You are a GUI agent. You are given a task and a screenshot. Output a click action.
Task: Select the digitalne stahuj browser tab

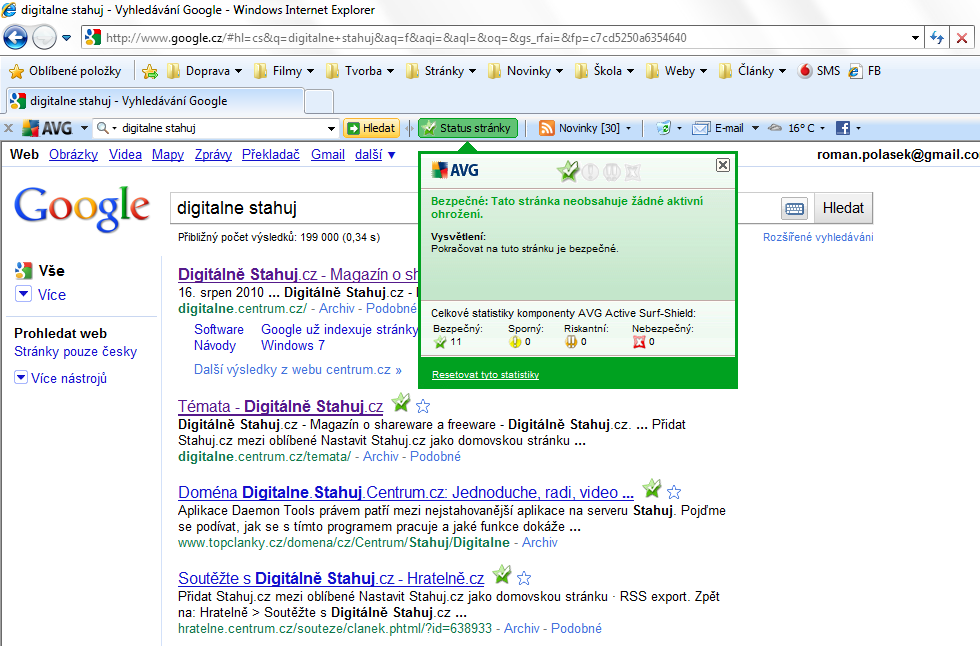154,101
